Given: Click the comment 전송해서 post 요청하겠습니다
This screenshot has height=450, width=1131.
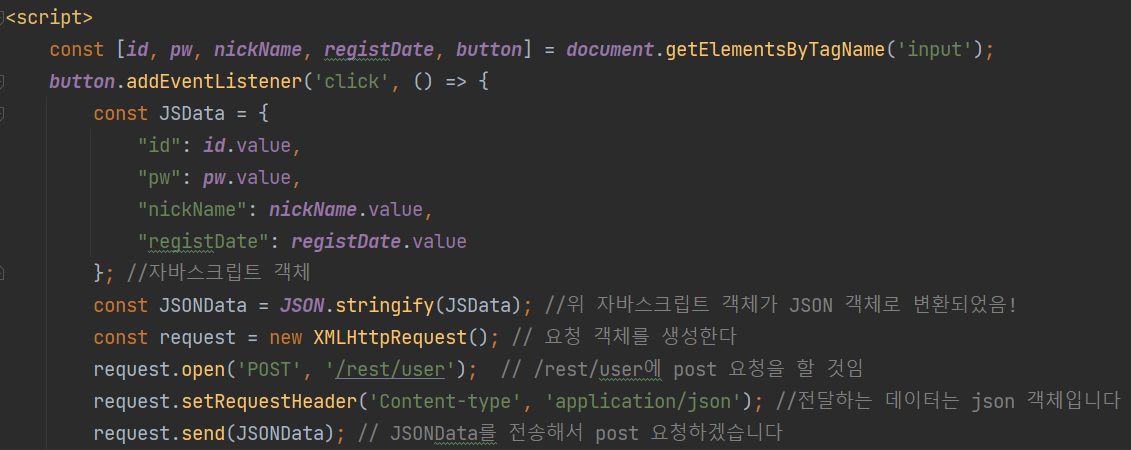Looking at the screenshot, I should (x=570, y=433).
